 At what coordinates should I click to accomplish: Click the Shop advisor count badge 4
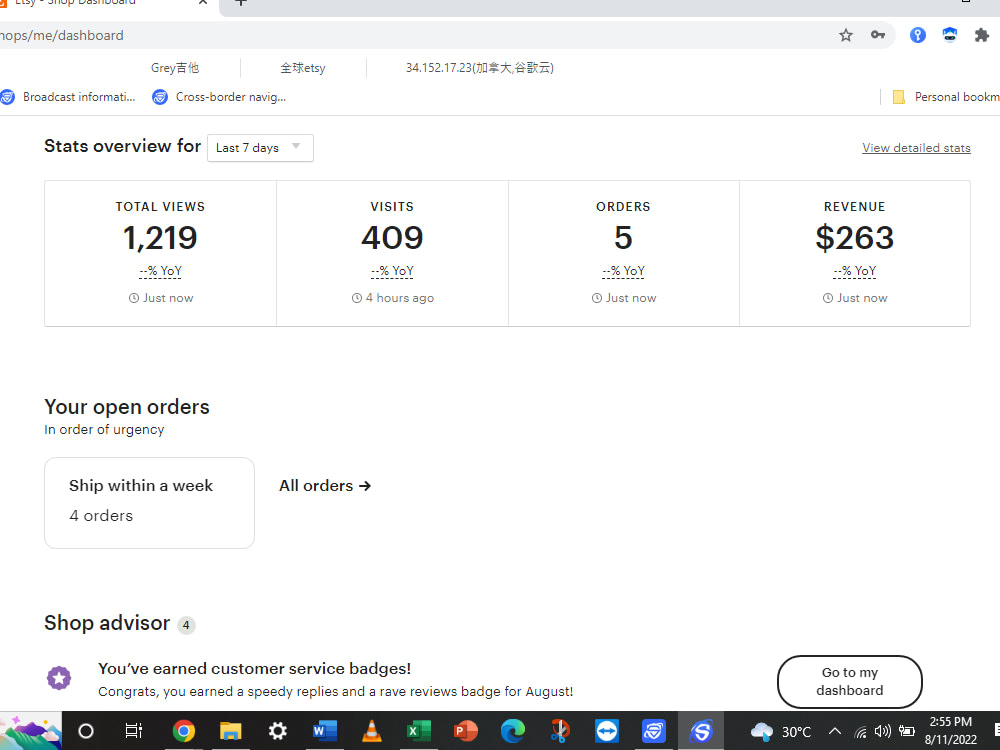click(x=186, y=625)
